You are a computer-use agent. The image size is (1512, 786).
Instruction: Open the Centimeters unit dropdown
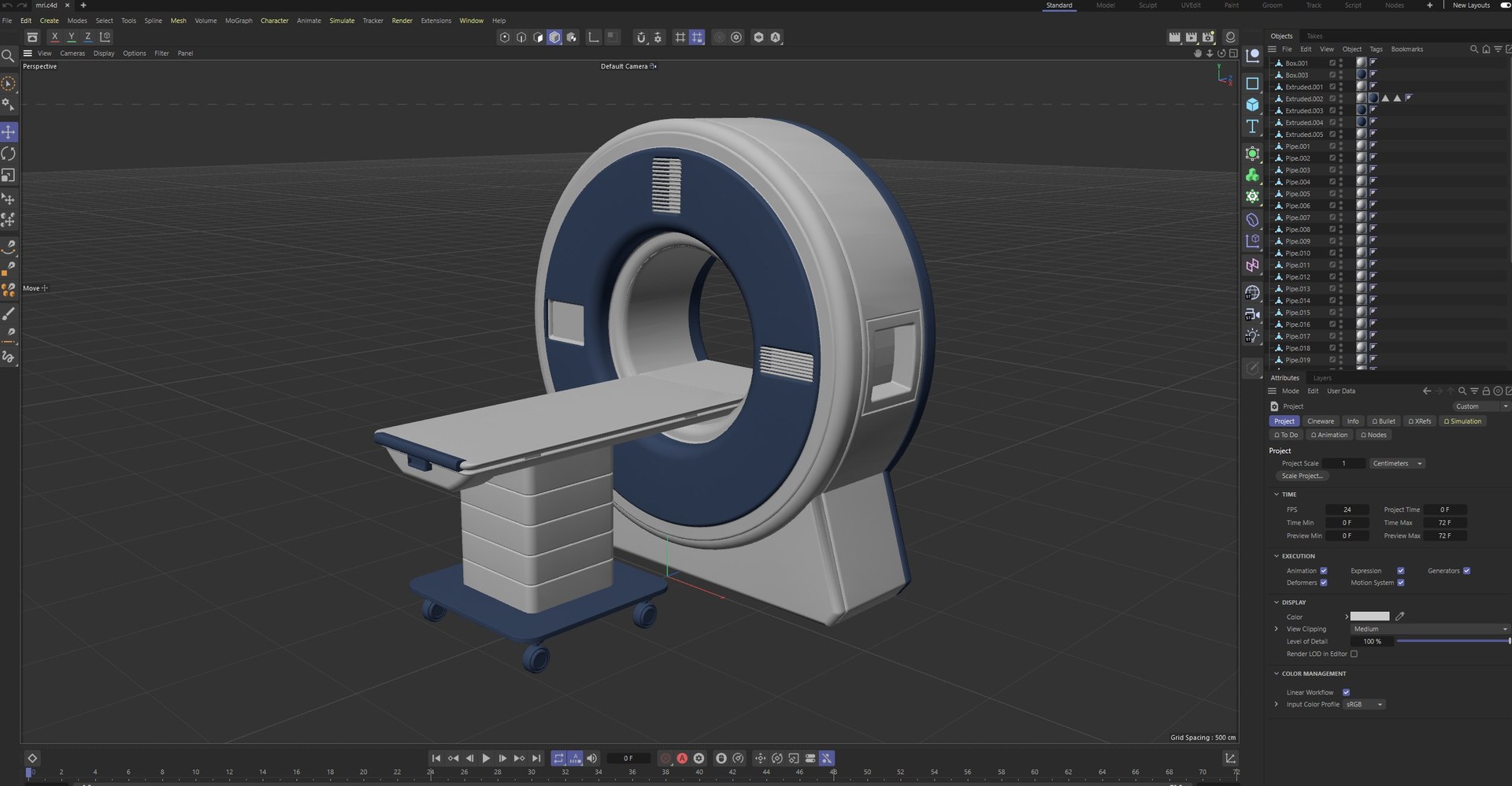tap(1397, 463)
